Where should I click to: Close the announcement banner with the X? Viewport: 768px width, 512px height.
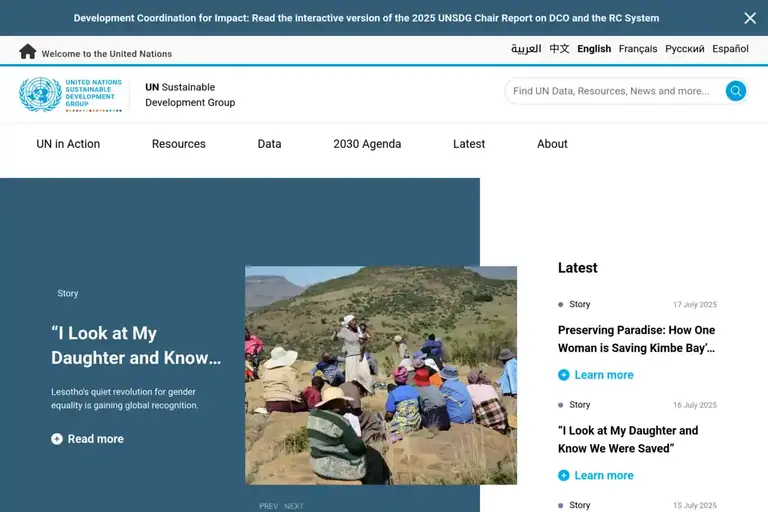click(750, 18)
